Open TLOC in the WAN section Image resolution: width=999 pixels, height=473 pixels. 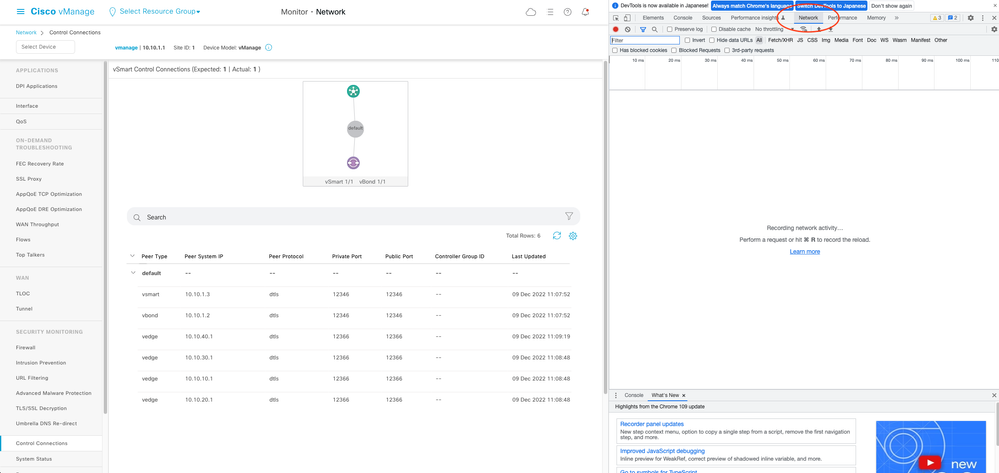[22, 293]
